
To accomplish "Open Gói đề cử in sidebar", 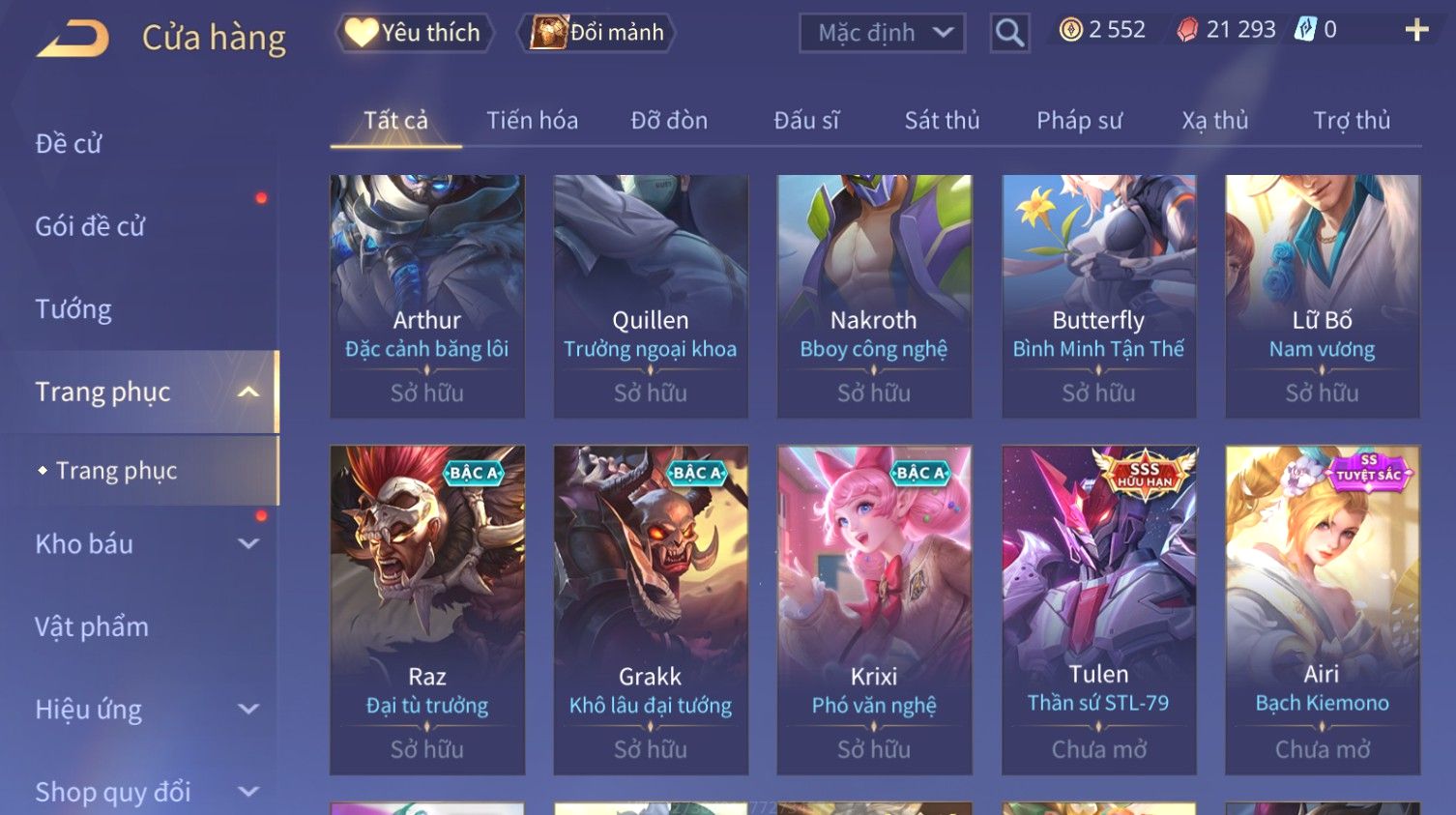I will click(90, 226).
